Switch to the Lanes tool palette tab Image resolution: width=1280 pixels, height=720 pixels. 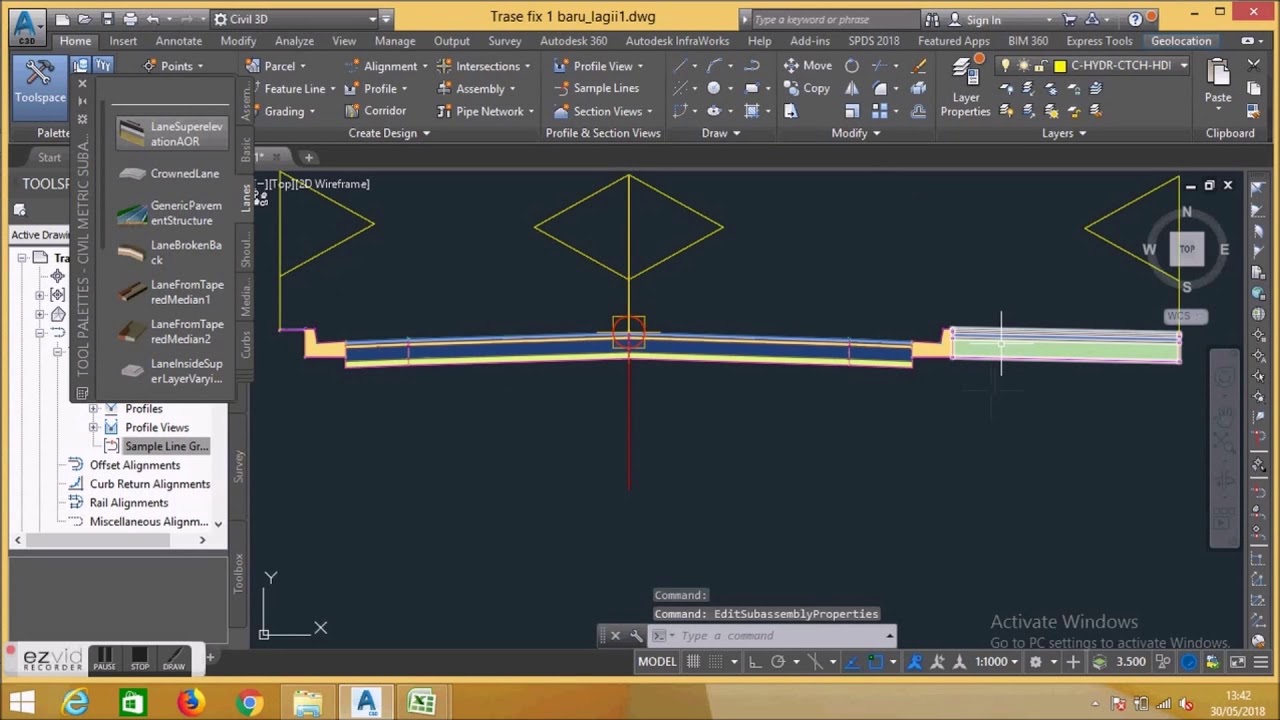[x=245, y=196]
